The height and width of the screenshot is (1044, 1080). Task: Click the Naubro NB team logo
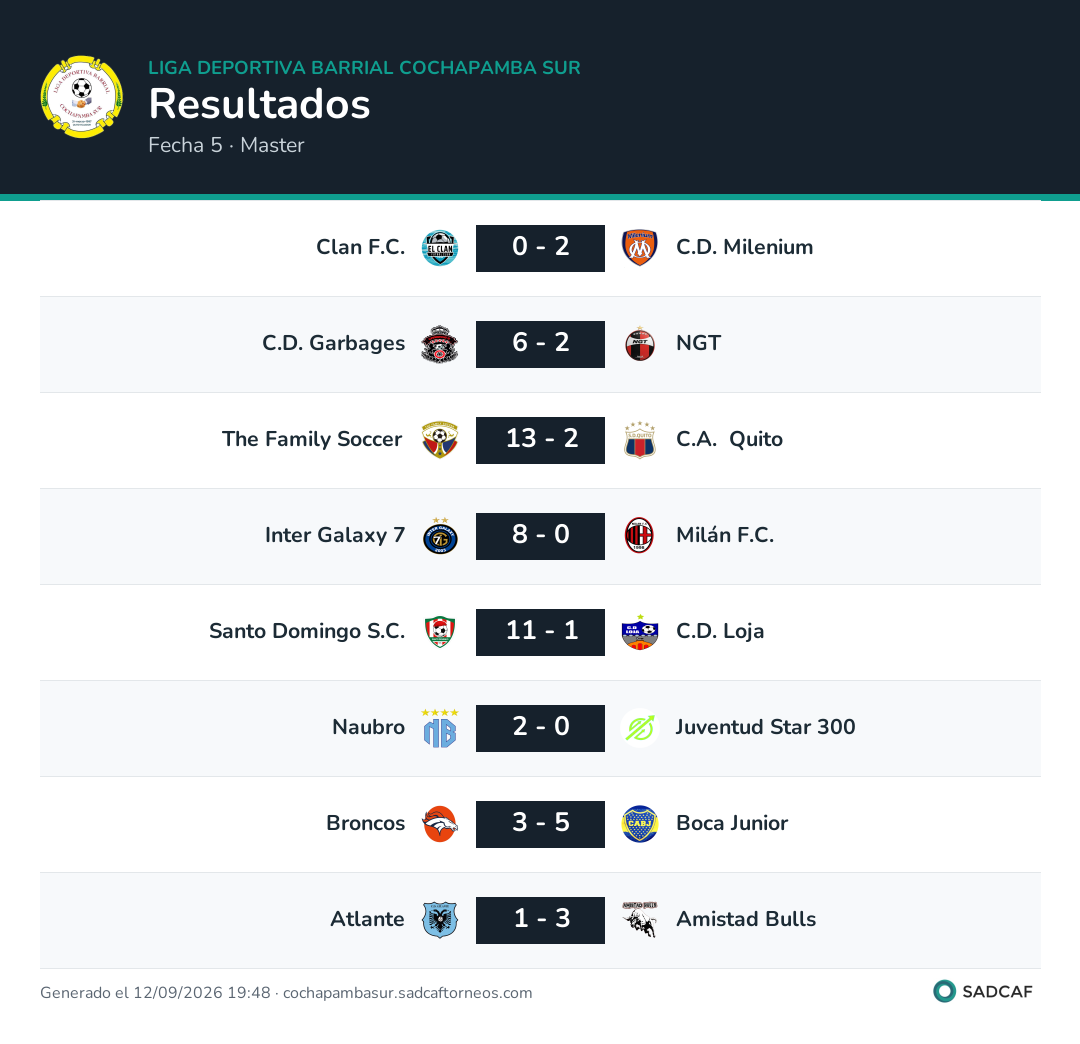click(439, 728)
